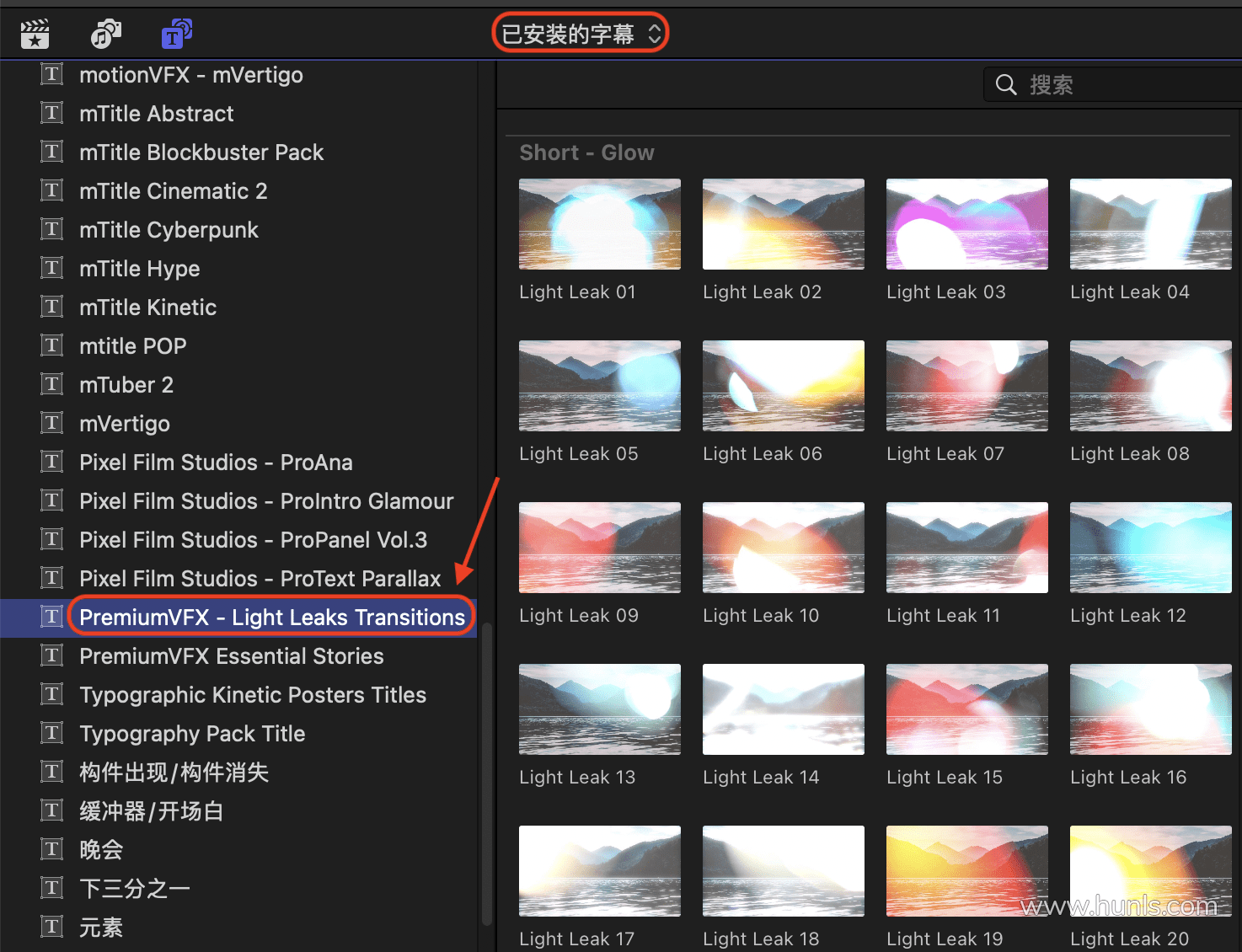Select the Light Leak 16 thumbnail
Screen dimensions: 1242x952
[1151, 709]
